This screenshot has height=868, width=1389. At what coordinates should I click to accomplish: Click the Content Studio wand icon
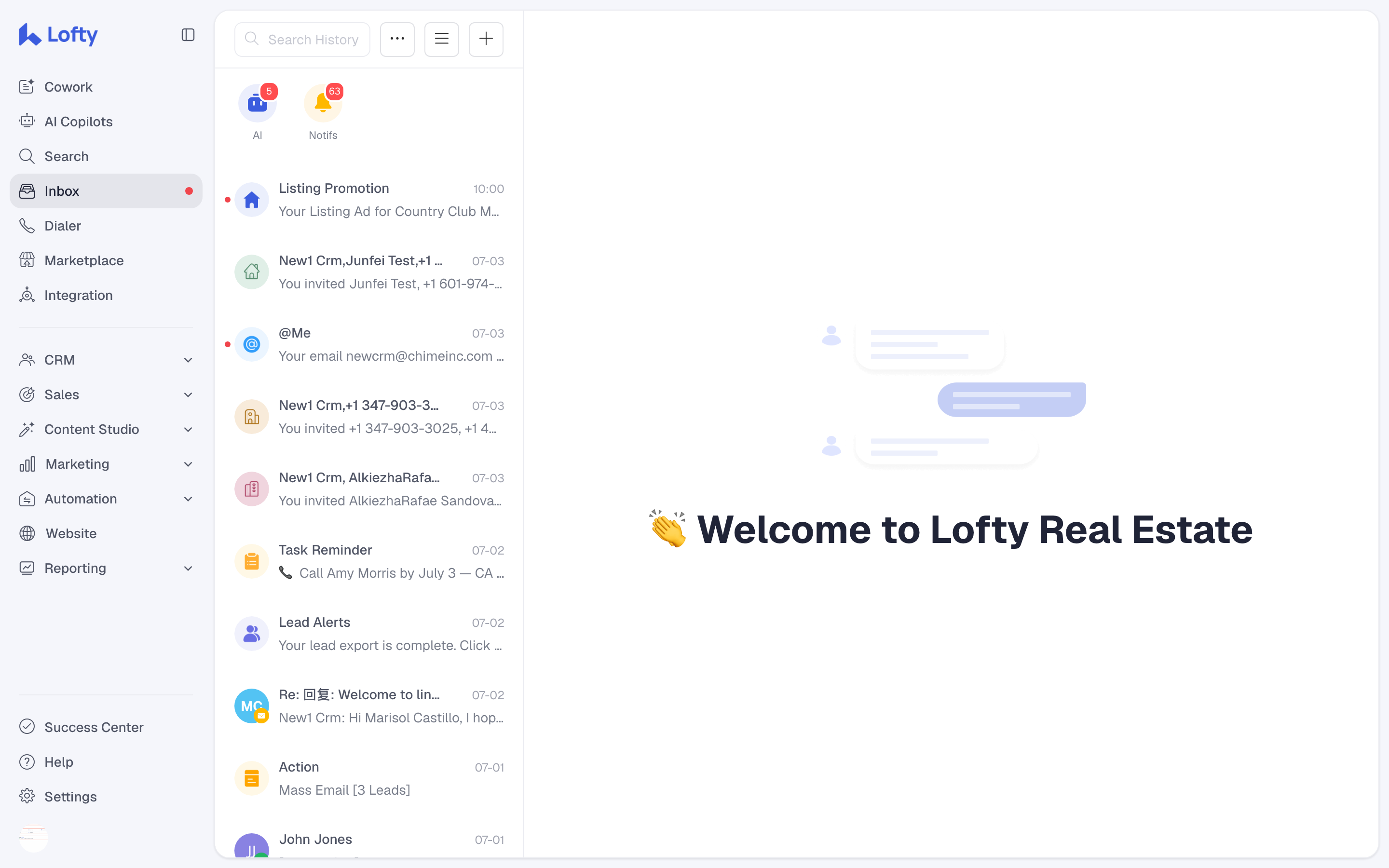(27, 429)
